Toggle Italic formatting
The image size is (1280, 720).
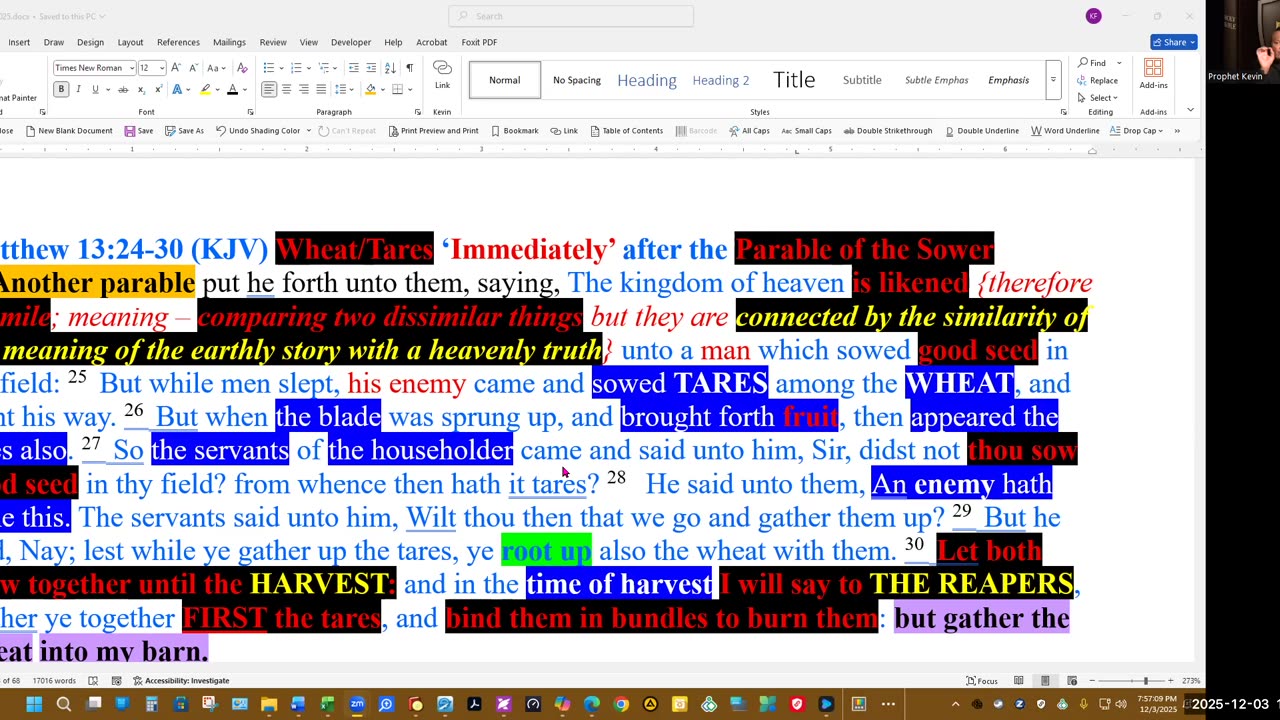[x=78, y=89]
